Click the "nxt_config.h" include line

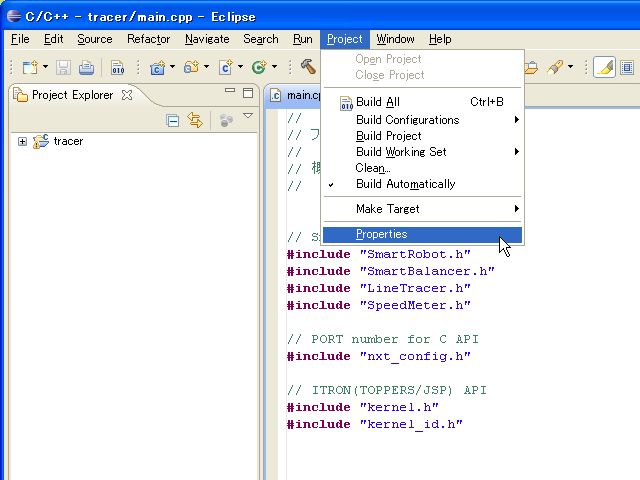[x=379, y=356]
